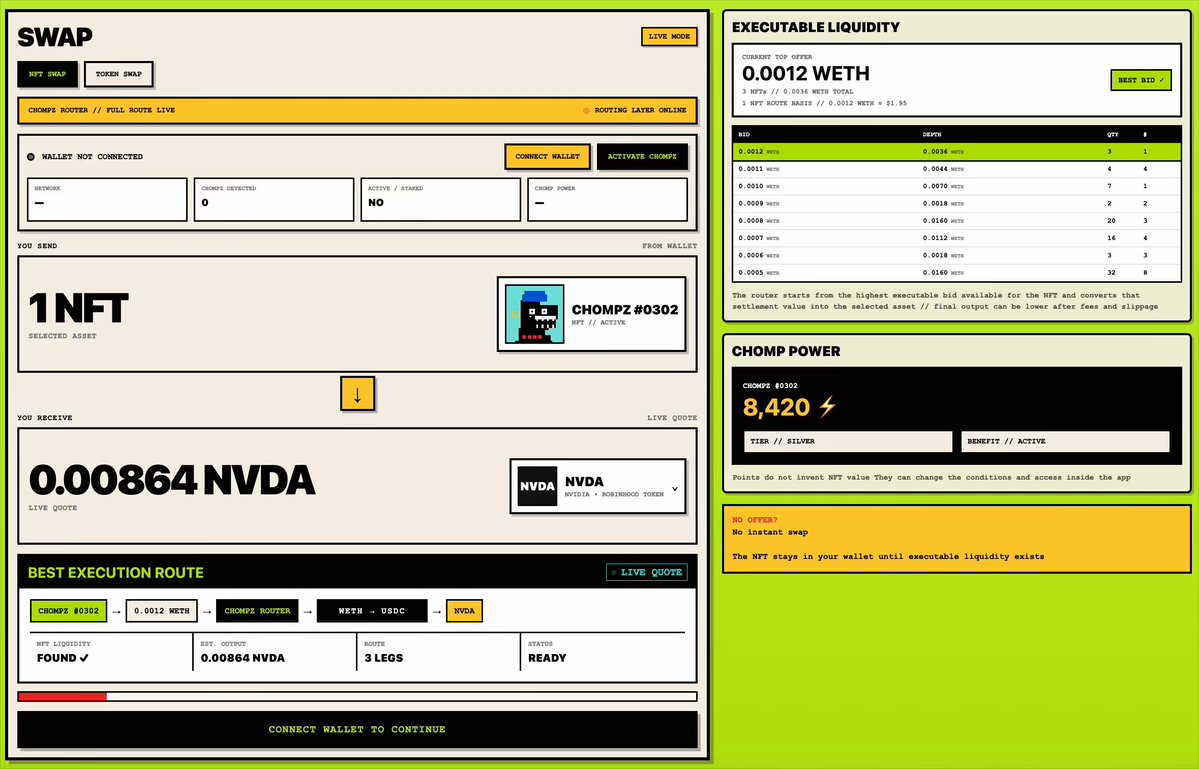Select the 0.0012 WETH bid row
Image resolution: width=1199 pixels, height=769 pixels.
point(957,151)
